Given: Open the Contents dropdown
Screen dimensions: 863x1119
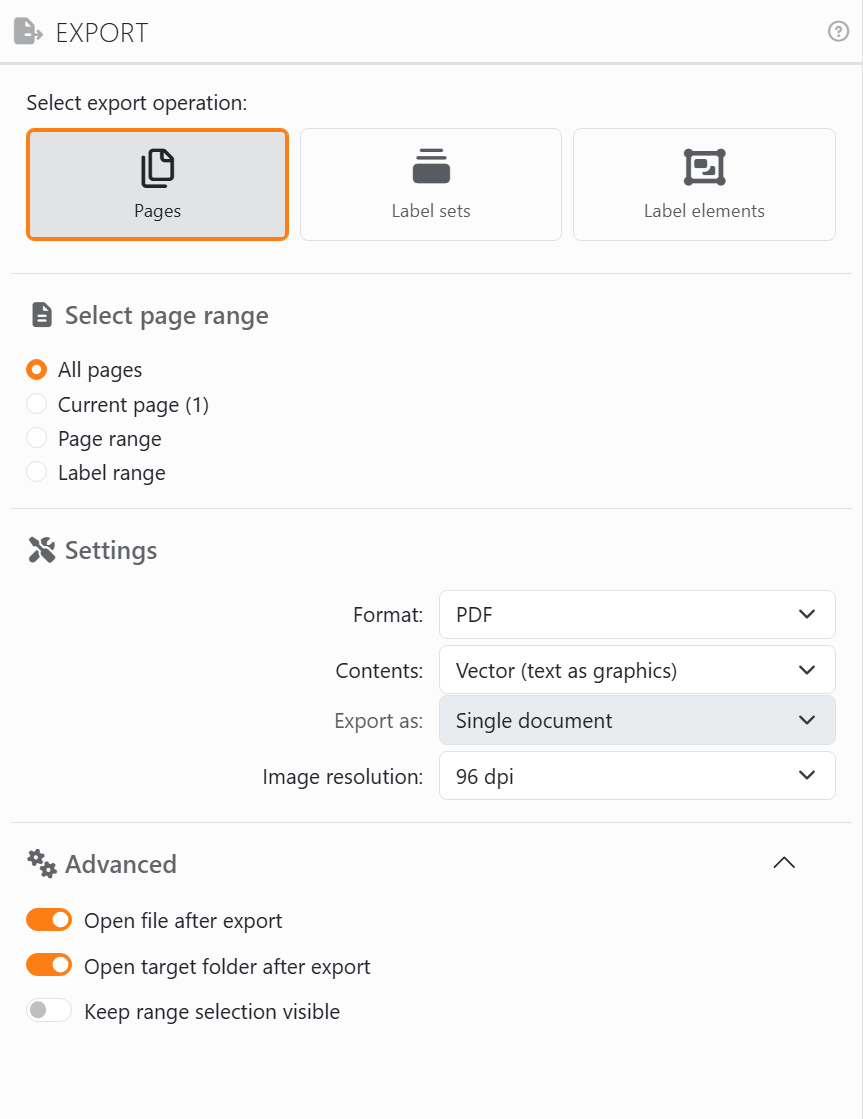Looking at the screenshot, I should click(637, 670).
